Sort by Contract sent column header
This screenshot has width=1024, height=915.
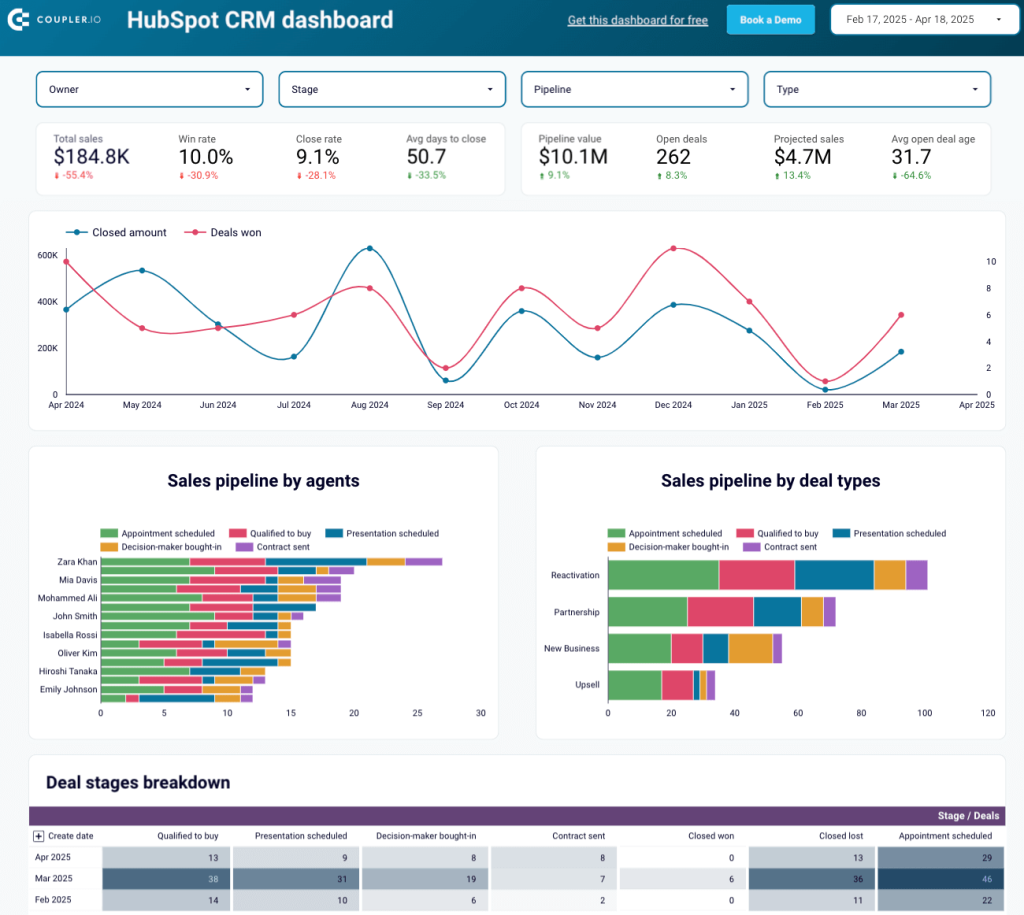(579, 836)
